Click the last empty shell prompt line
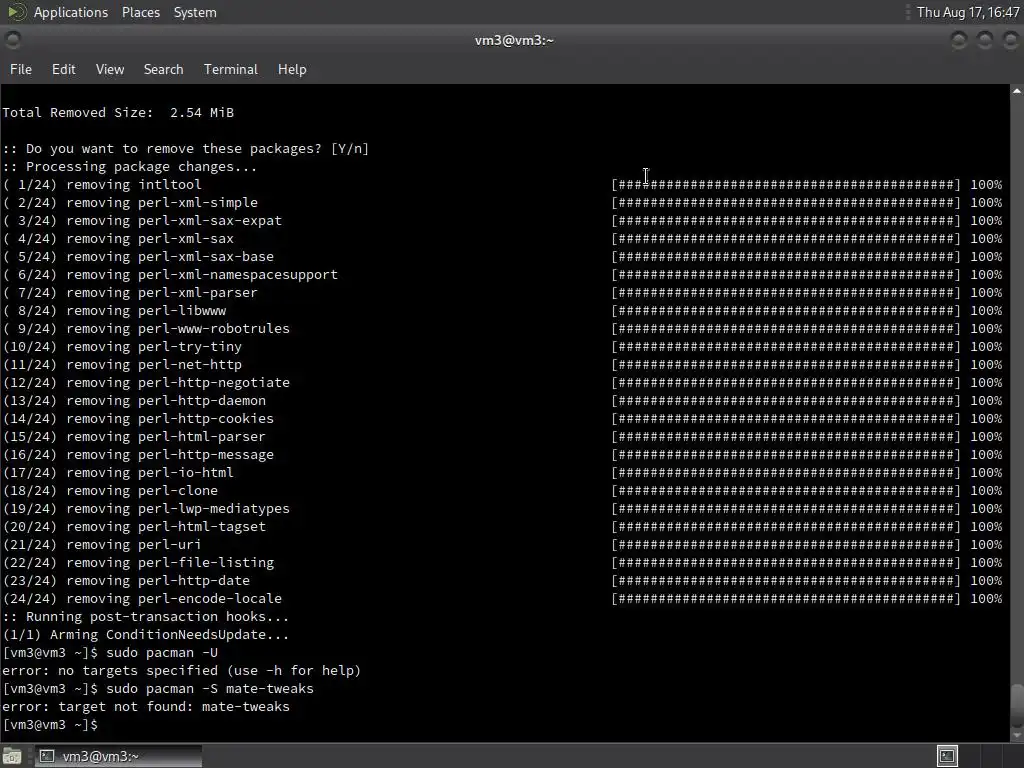The width and height of the screenshot is (1024, 768). coord(50,725)
